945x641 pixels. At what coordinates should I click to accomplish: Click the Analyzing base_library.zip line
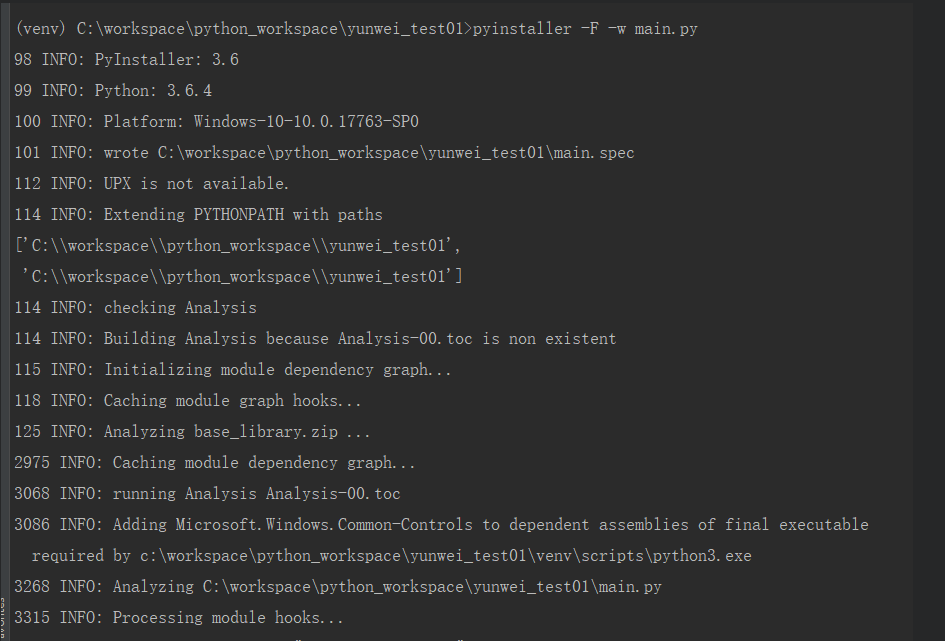192,432
